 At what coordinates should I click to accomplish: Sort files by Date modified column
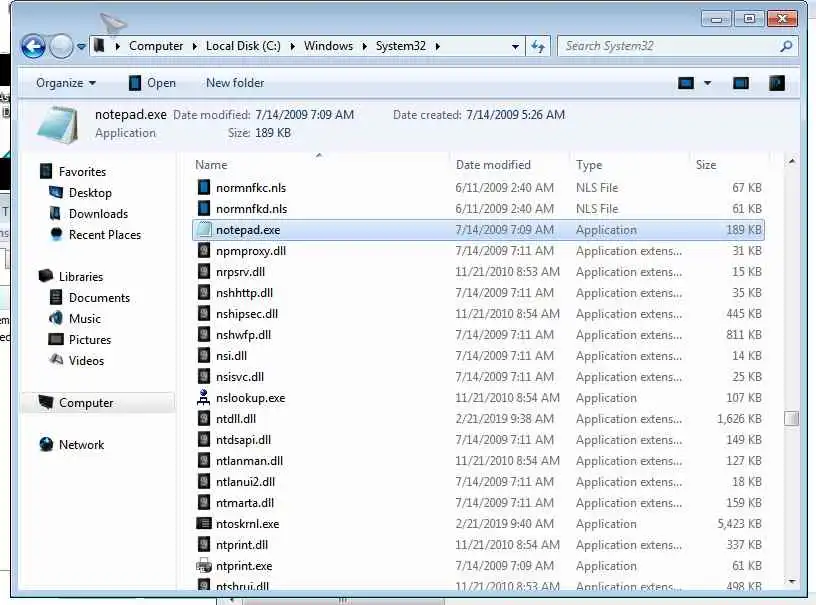tap(493, 165)
